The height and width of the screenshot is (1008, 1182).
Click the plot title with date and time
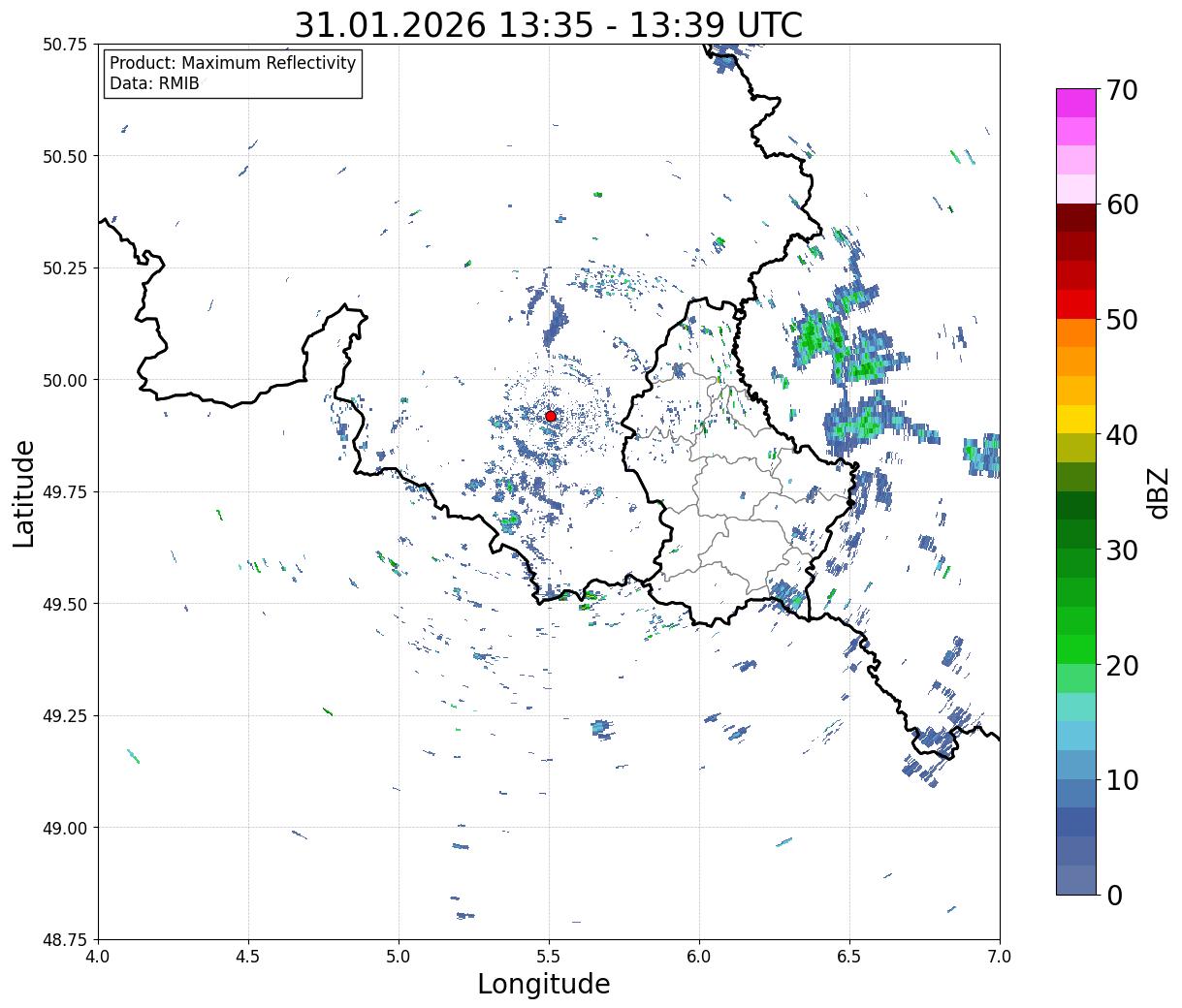tap(549, 24)
